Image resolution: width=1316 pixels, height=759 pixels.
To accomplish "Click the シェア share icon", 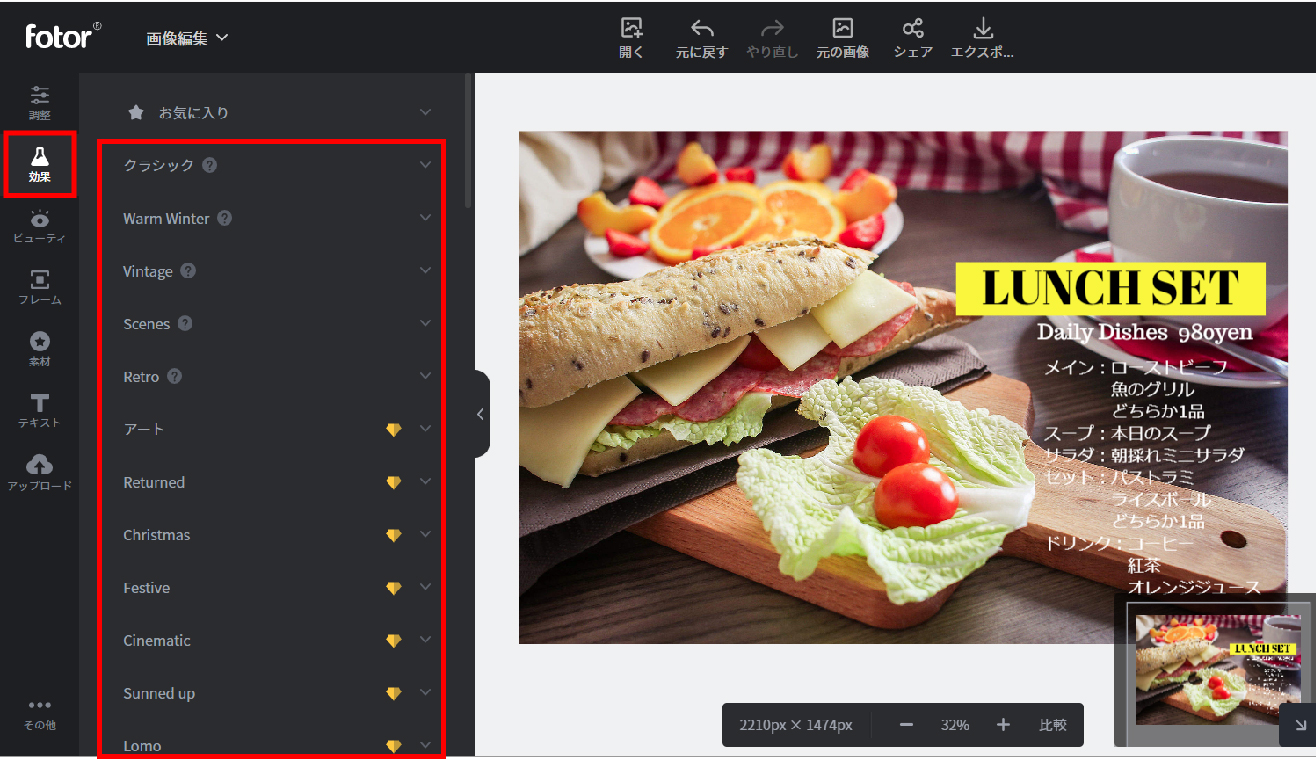I will [912, 37].
